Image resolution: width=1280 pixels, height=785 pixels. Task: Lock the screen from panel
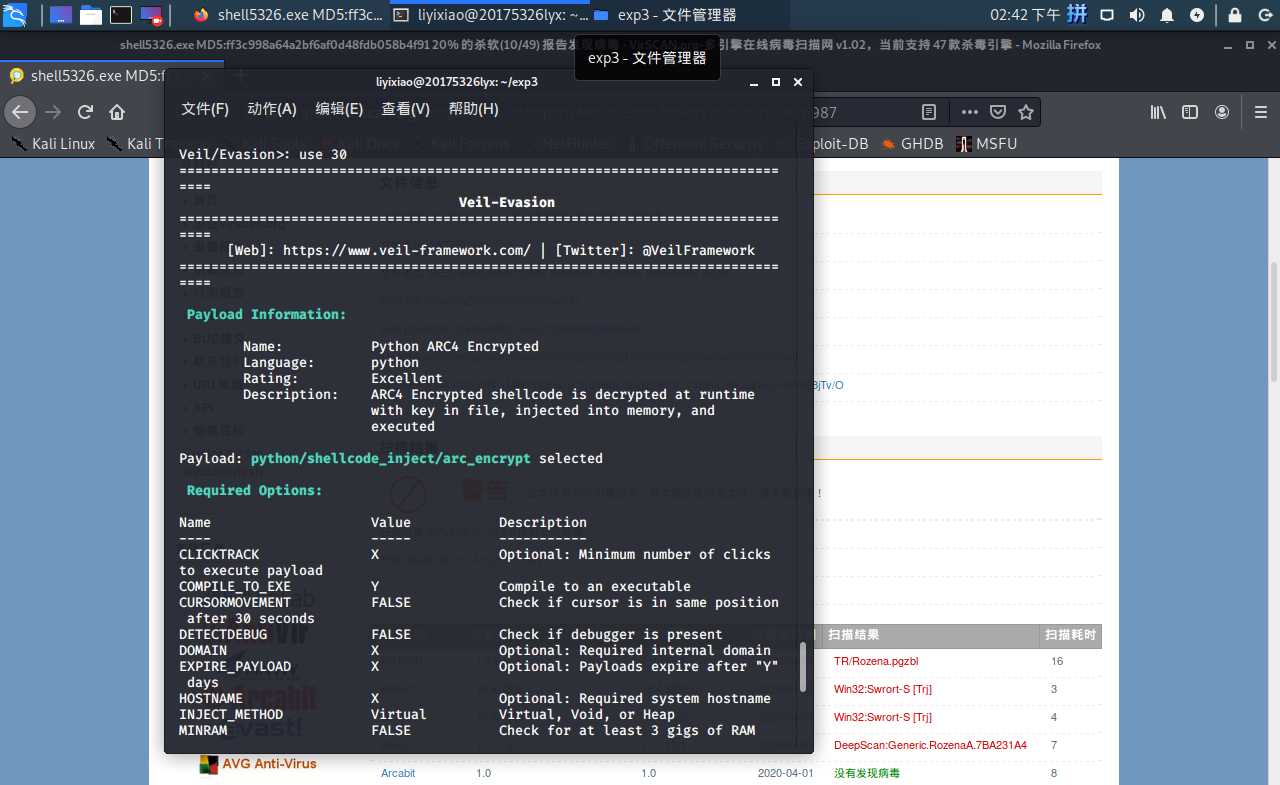tap(1235, 15)
